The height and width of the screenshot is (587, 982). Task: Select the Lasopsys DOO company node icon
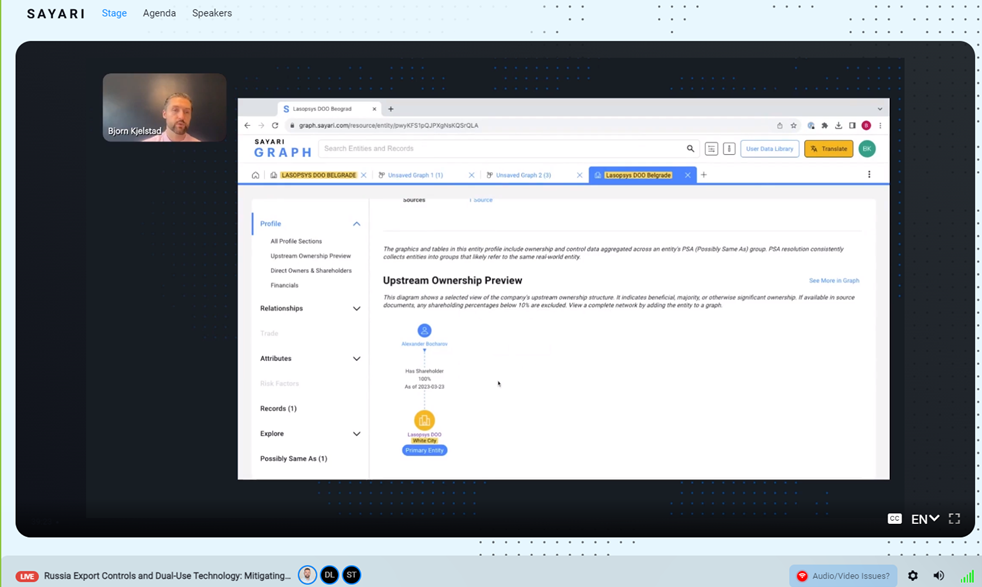point(425,420)
